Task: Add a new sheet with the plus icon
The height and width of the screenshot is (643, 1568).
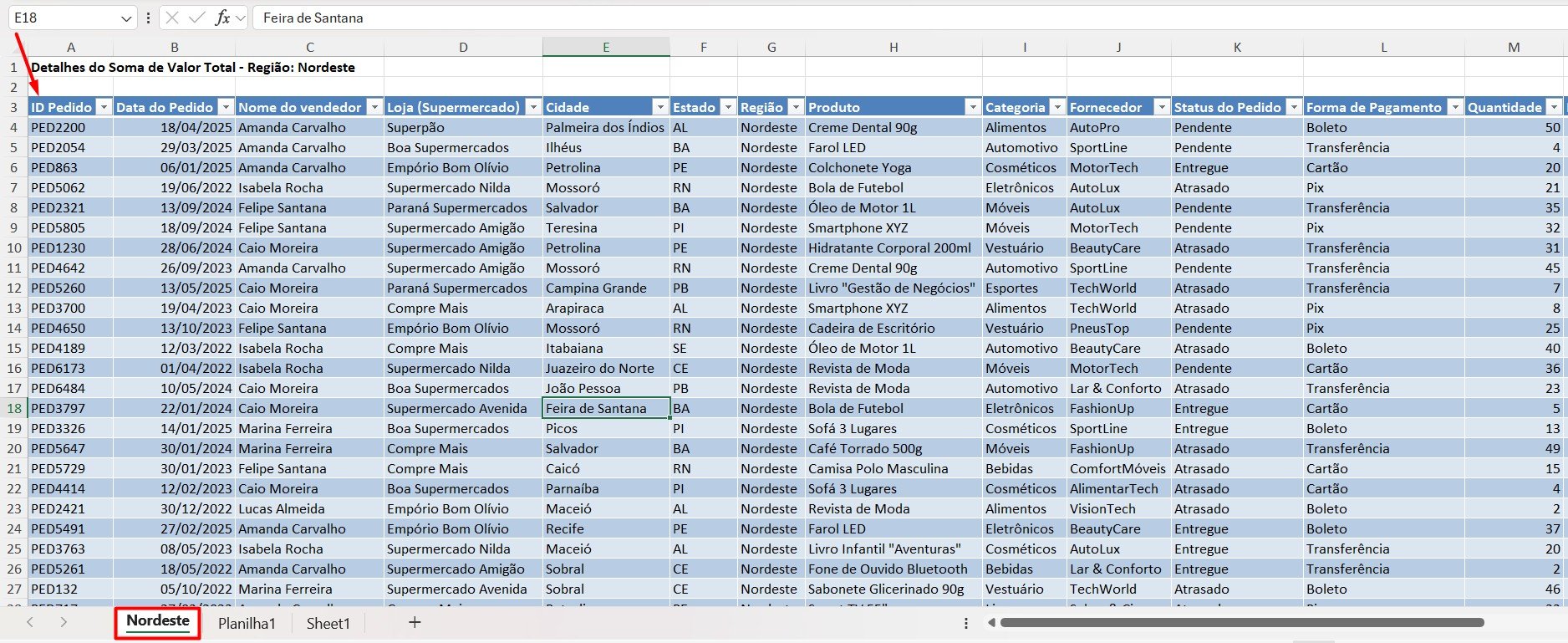Action: (415, 622)
